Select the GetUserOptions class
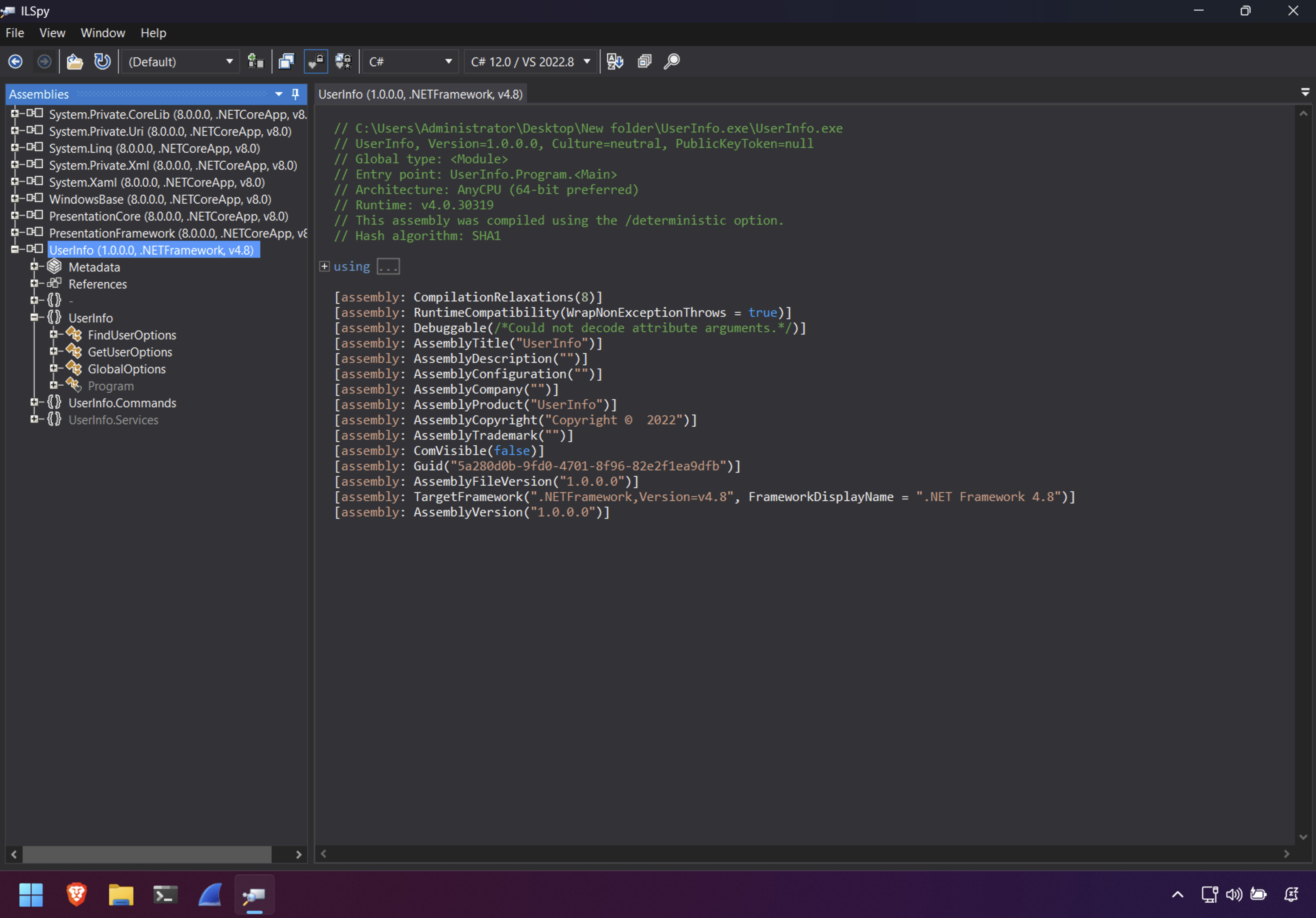 tap(129, 352)
